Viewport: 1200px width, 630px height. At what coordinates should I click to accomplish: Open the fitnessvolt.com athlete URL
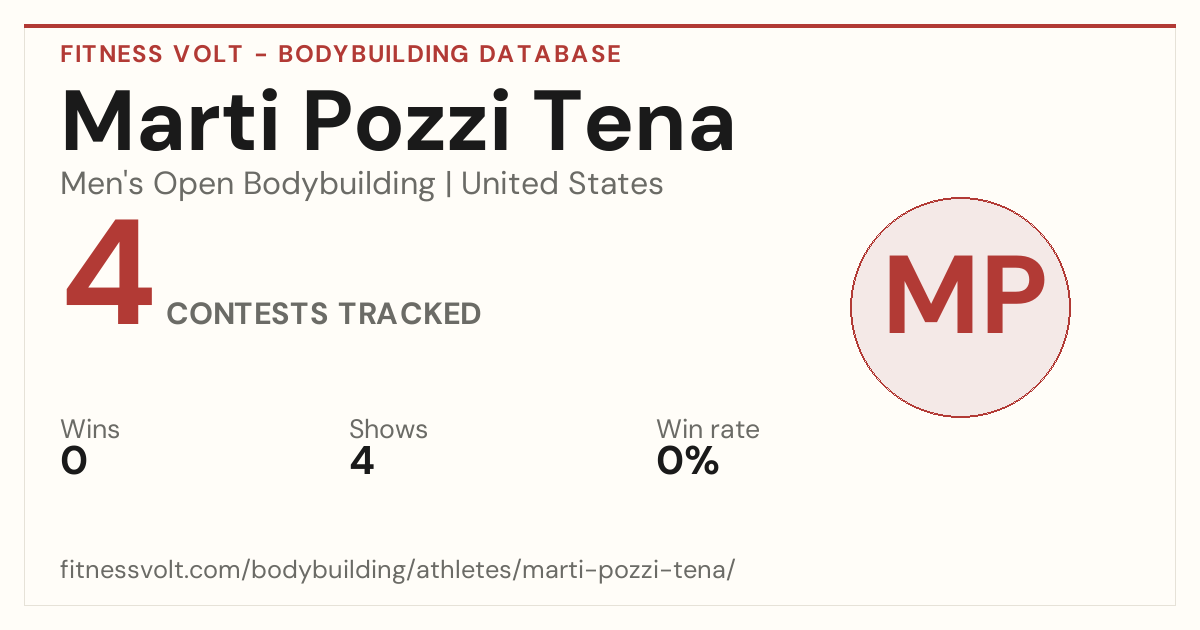tap(398, 570)
